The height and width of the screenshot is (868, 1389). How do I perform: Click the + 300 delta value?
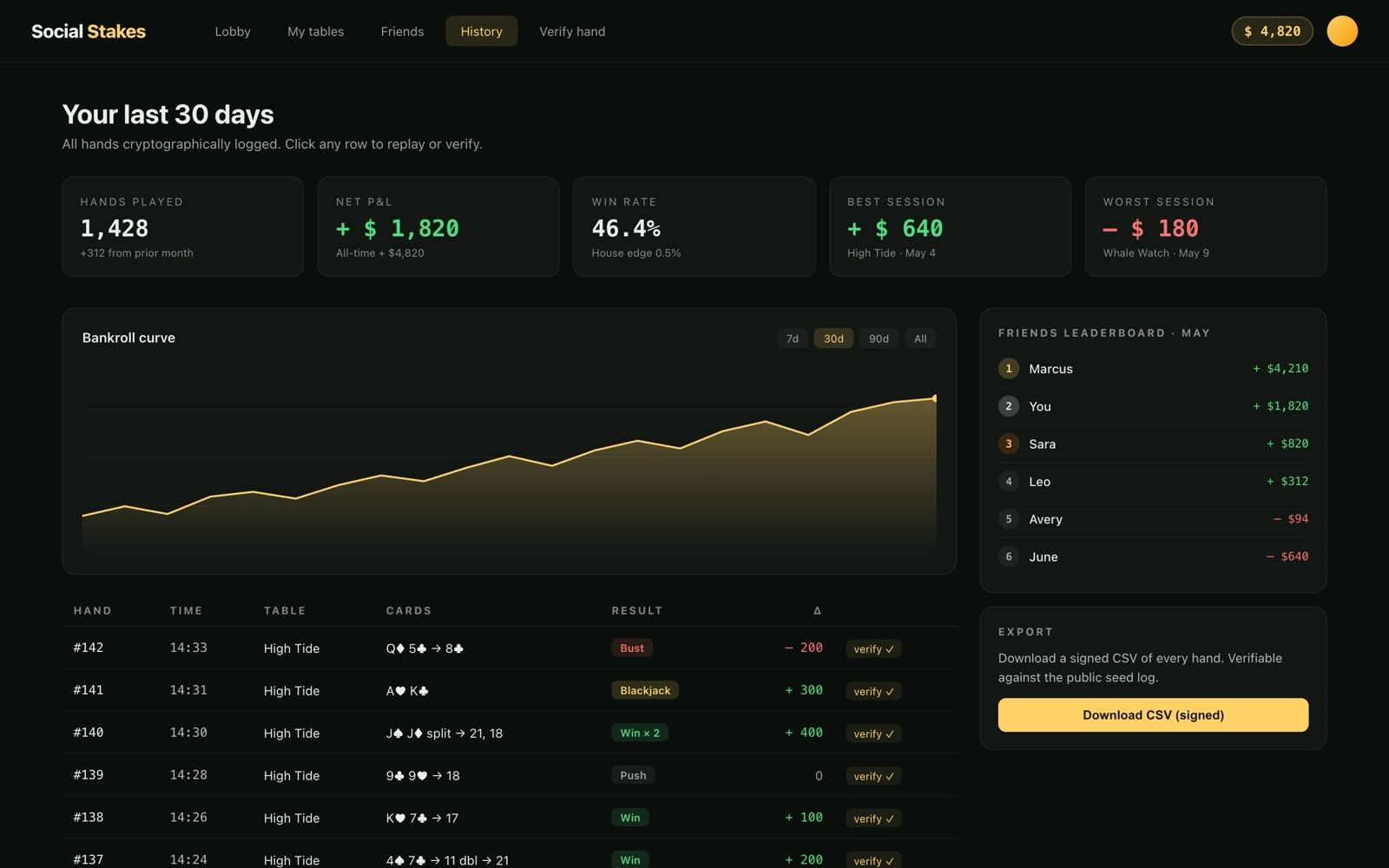[x=804, y=691]
